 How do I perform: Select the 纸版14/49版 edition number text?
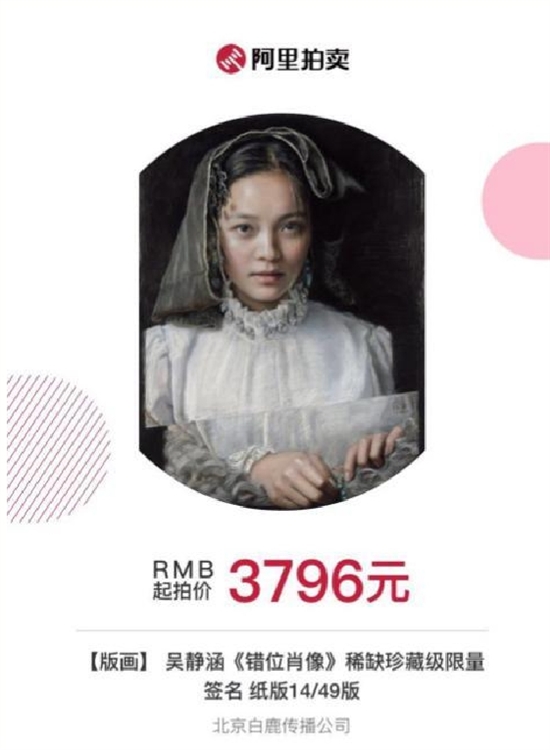point(304,692)
